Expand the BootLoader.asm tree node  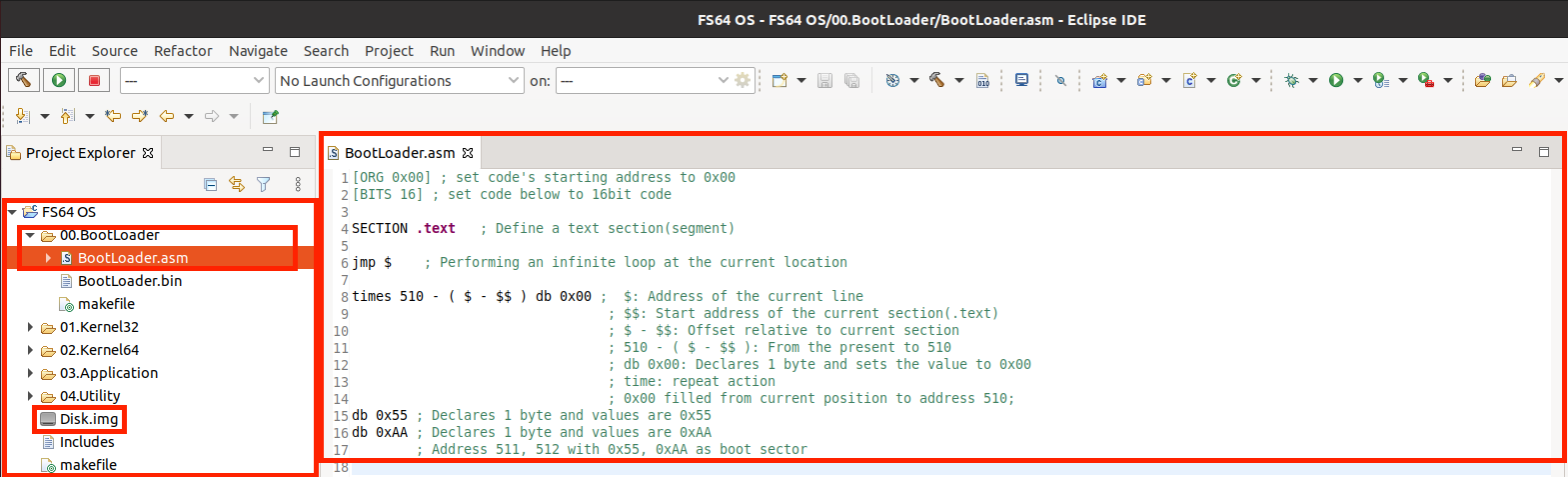[x=48, y=258]
